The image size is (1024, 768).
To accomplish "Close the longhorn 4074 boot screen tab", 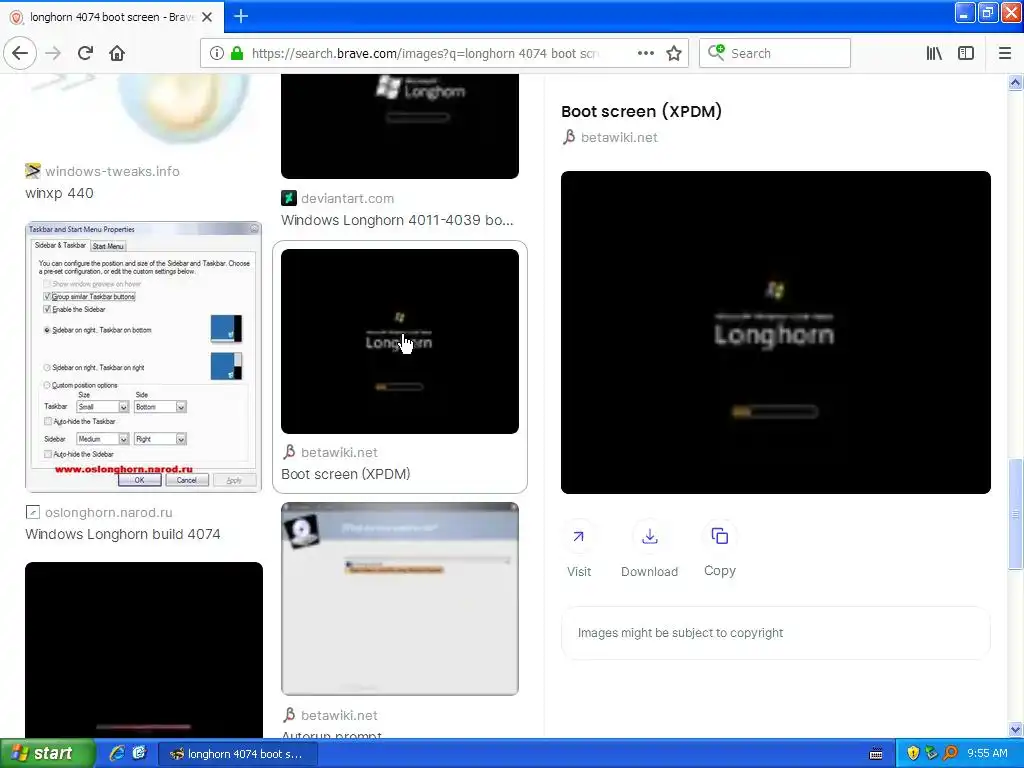I will (x=207, y=17).
